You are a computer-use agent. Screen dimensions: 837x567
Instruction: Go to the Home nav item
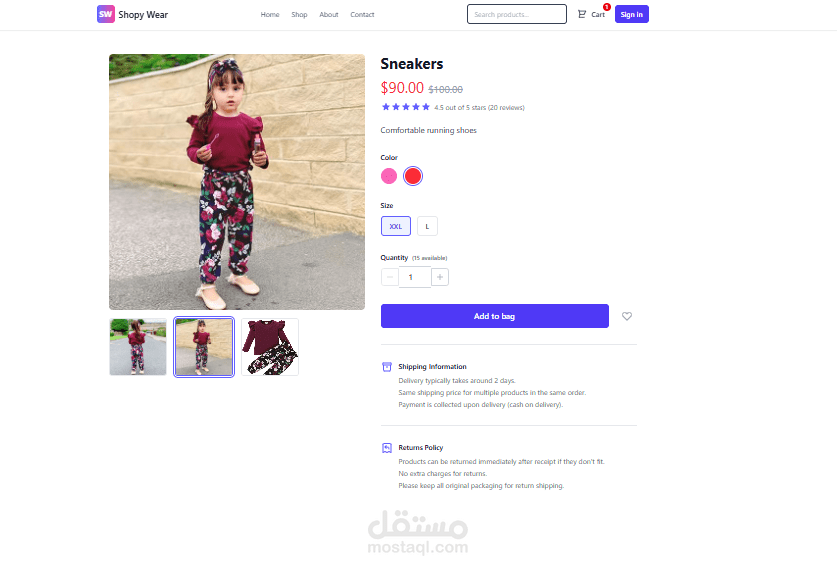pos(270,14)
